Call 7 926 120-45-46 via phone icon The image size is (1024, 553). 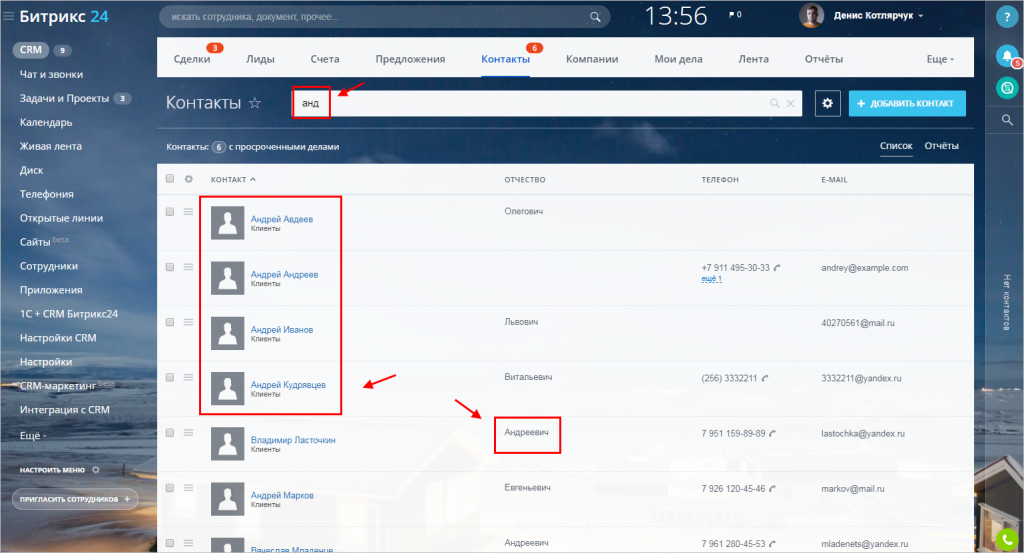[773, 488]
